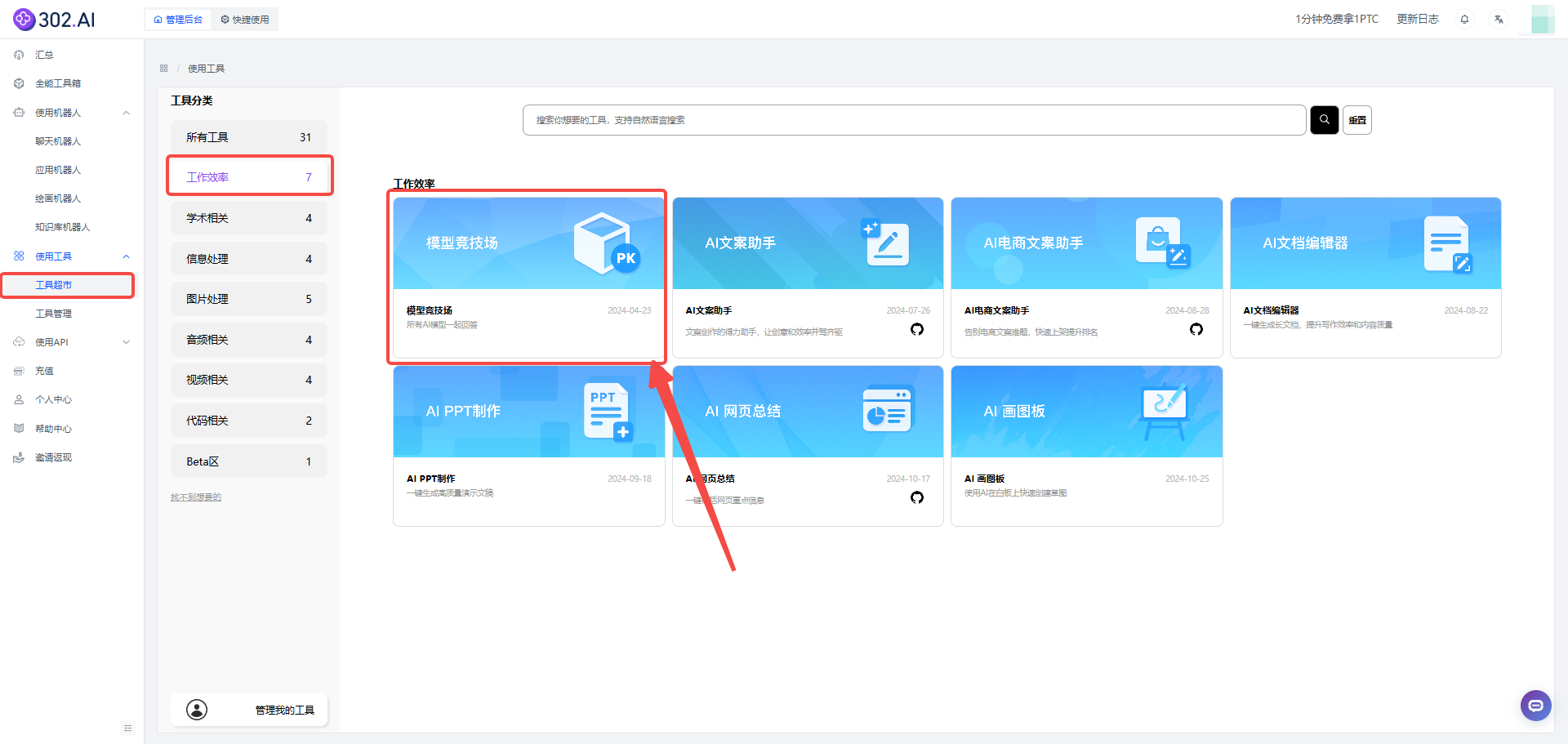
Task: Open the AI电商文案助手 tool card banner
Action: tap(1087, 243)
